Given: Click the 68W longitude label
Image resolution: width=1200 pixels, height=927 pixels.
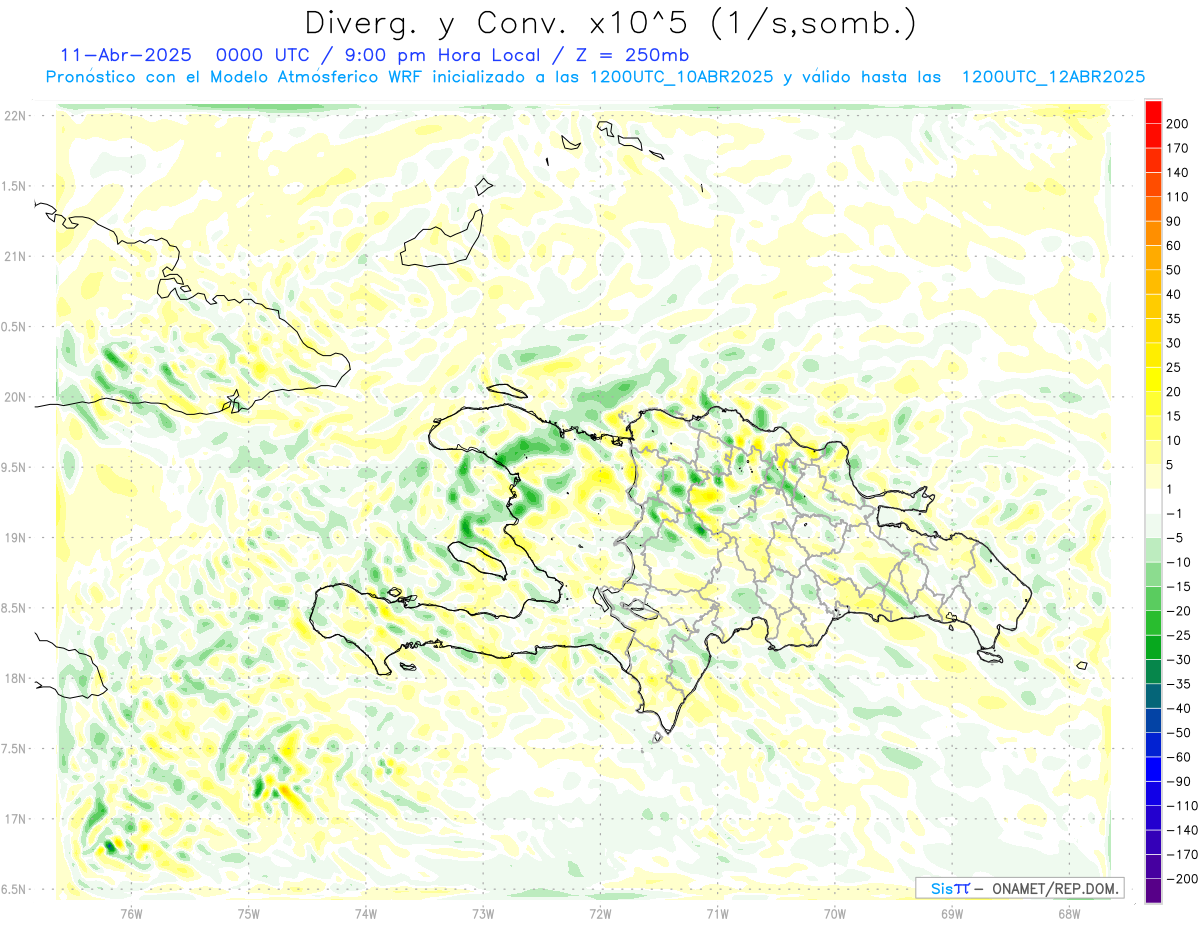Looking at the screenshot, I should tap(1069, 913).
